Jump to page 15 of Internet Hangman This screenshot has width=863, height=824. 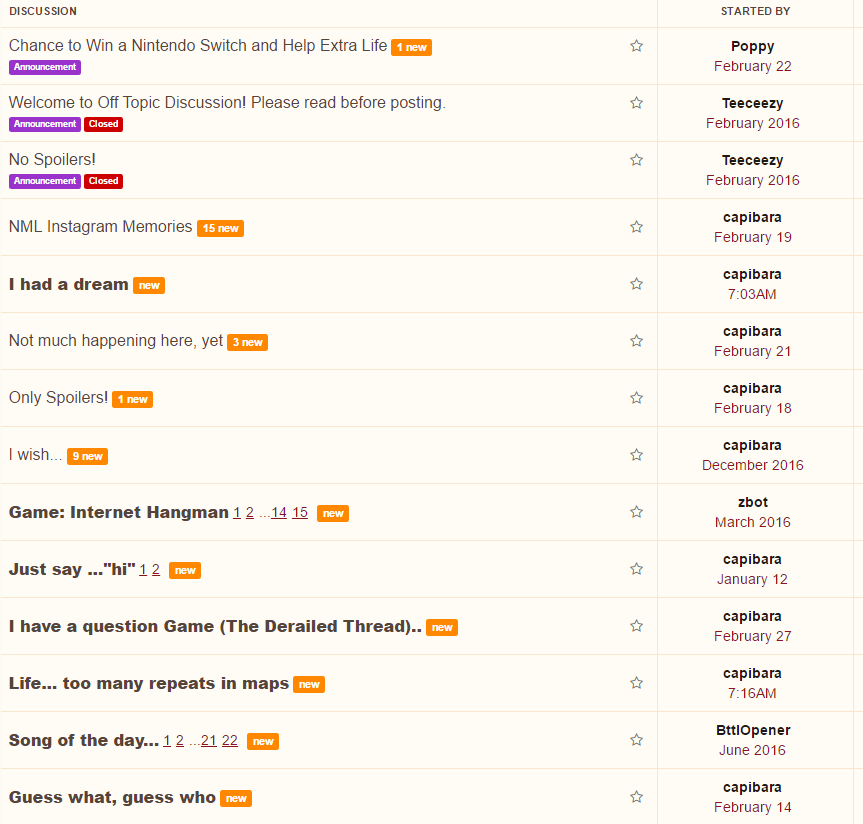[299, 512]
